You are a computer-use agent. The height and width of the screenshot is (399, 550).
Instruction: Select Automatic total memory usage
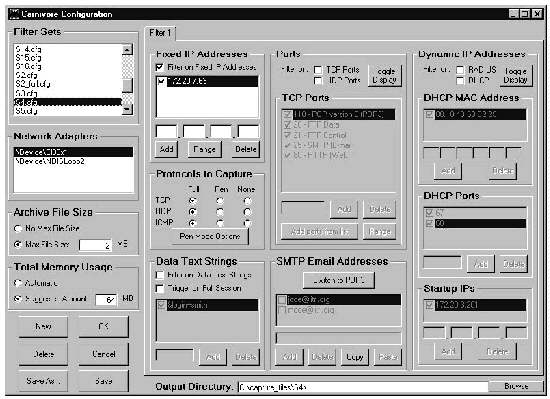tap(18, 283)
